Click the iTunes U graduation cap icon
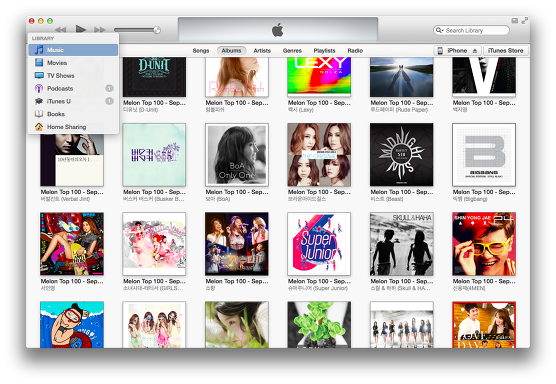556x384 pixels. coord(39,101)
